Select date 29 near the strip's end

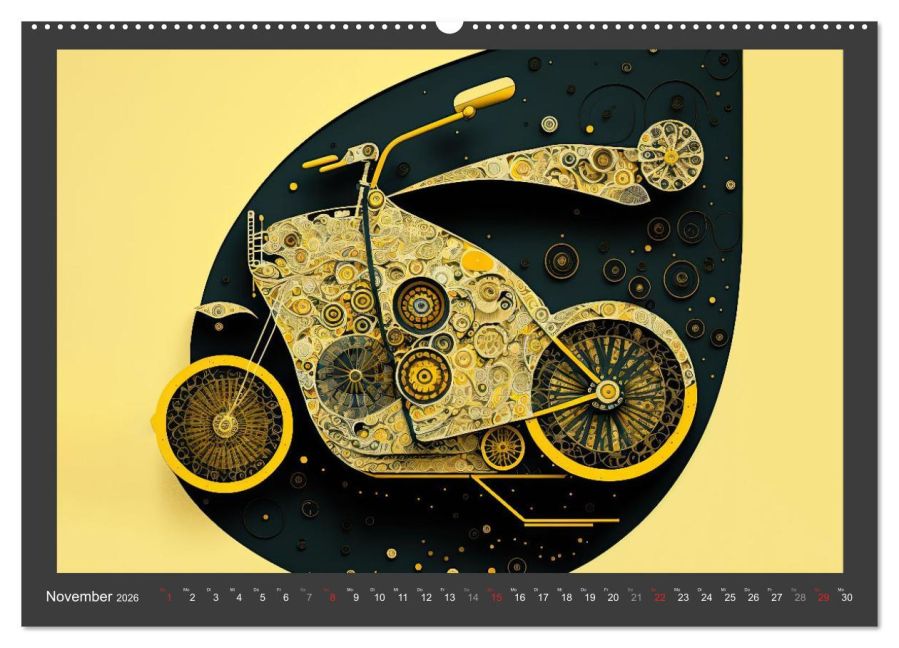823,598
